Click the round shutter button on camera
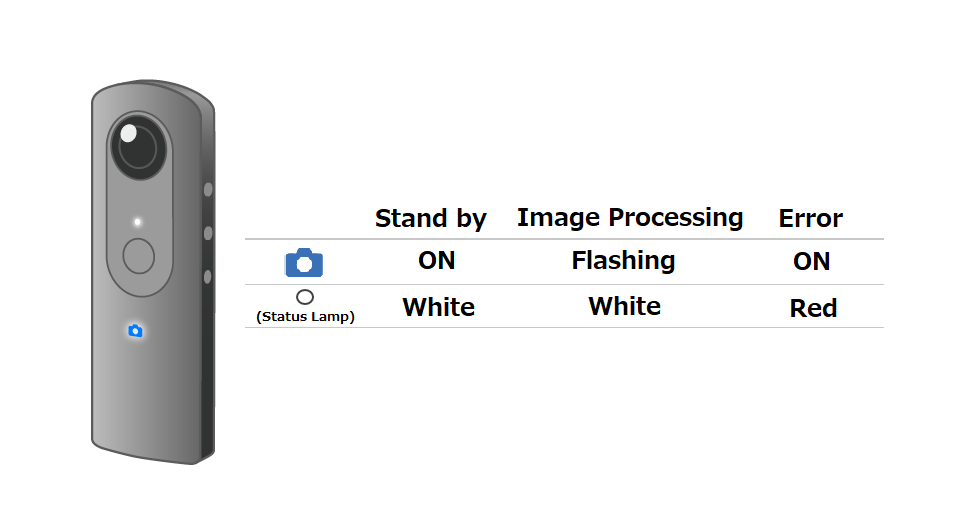The image size is (960, 520). pyautogui.click(x=138, y=255)
